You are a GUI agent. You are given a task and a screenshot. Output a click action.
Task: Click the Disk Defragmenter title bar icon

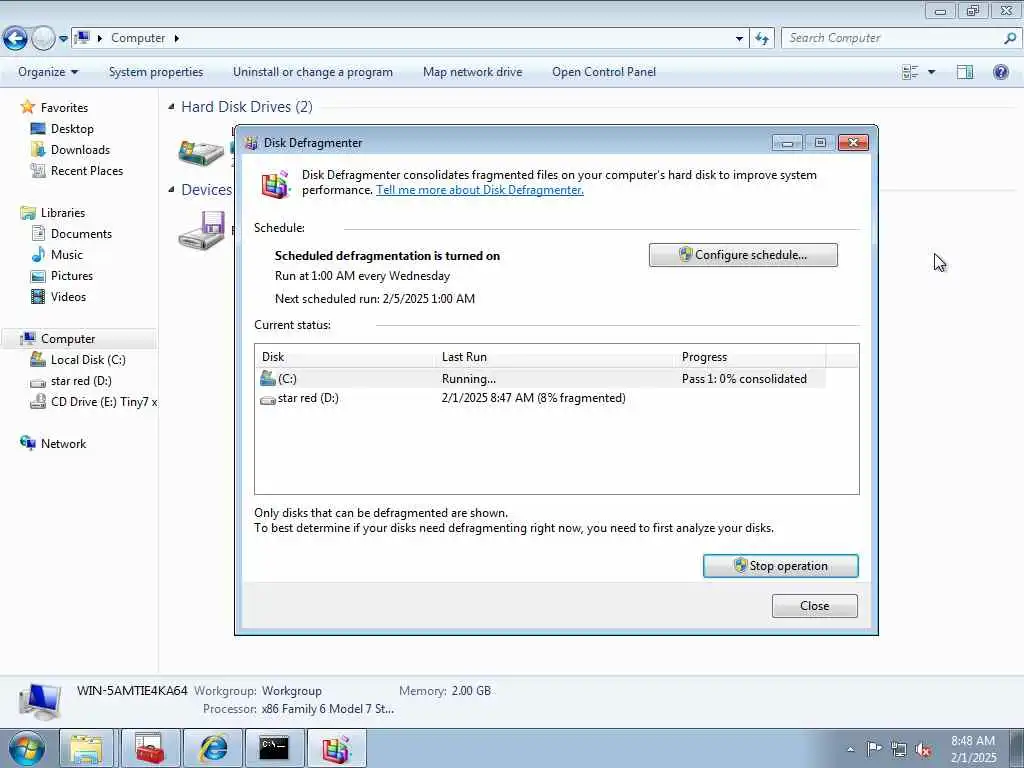click(251, 143)
